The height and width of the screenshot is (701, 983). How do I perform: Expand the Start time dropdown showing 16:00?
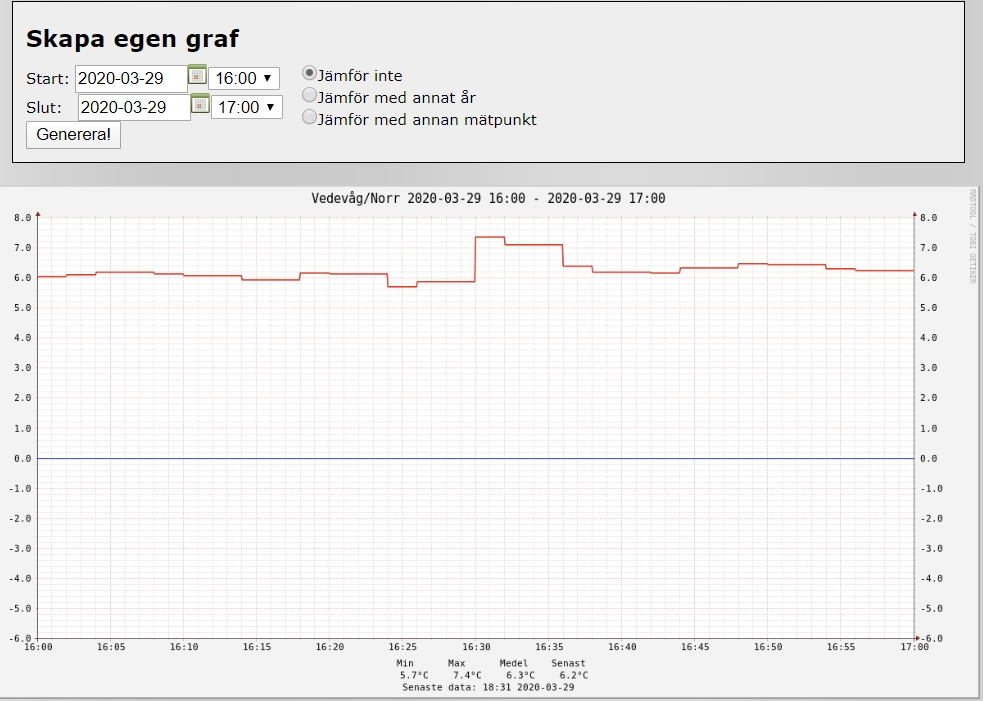click(244, 78)
